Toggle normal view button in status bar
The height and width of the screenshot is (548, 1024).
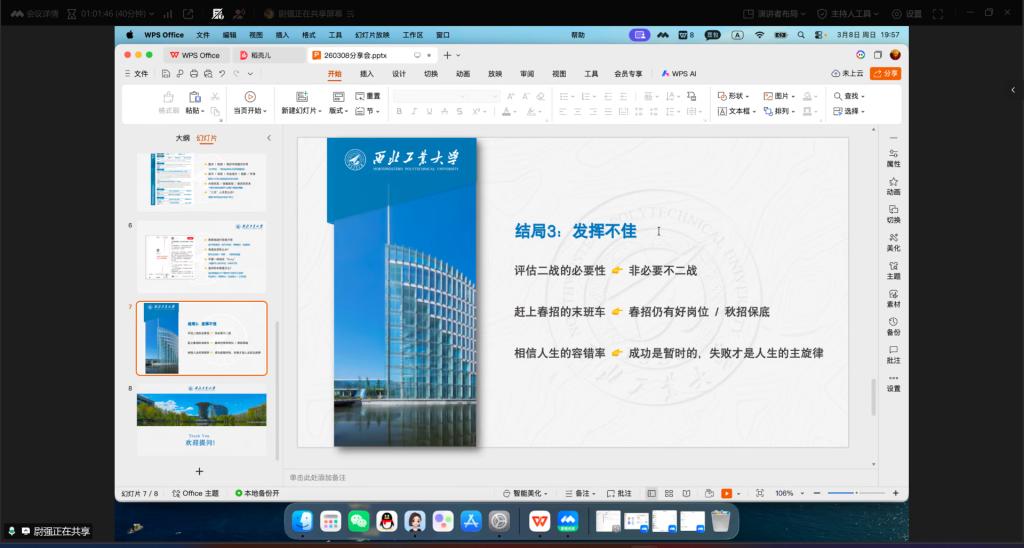[x=652, y=493]
